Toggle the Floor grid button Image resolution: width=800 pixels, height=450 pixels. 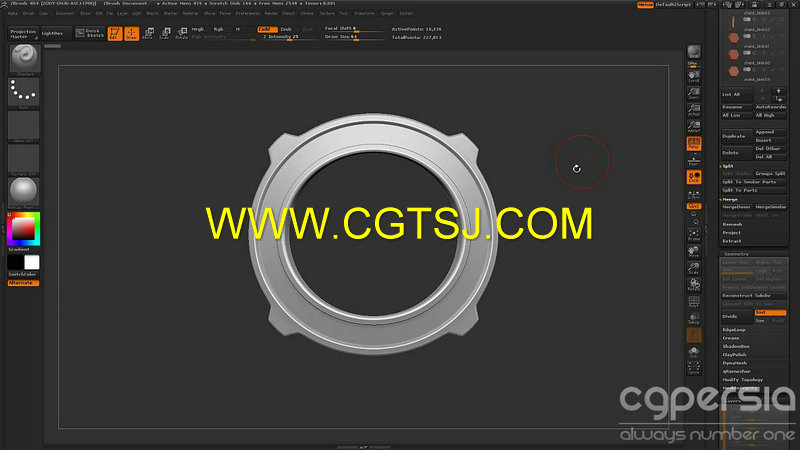point(694,160)
